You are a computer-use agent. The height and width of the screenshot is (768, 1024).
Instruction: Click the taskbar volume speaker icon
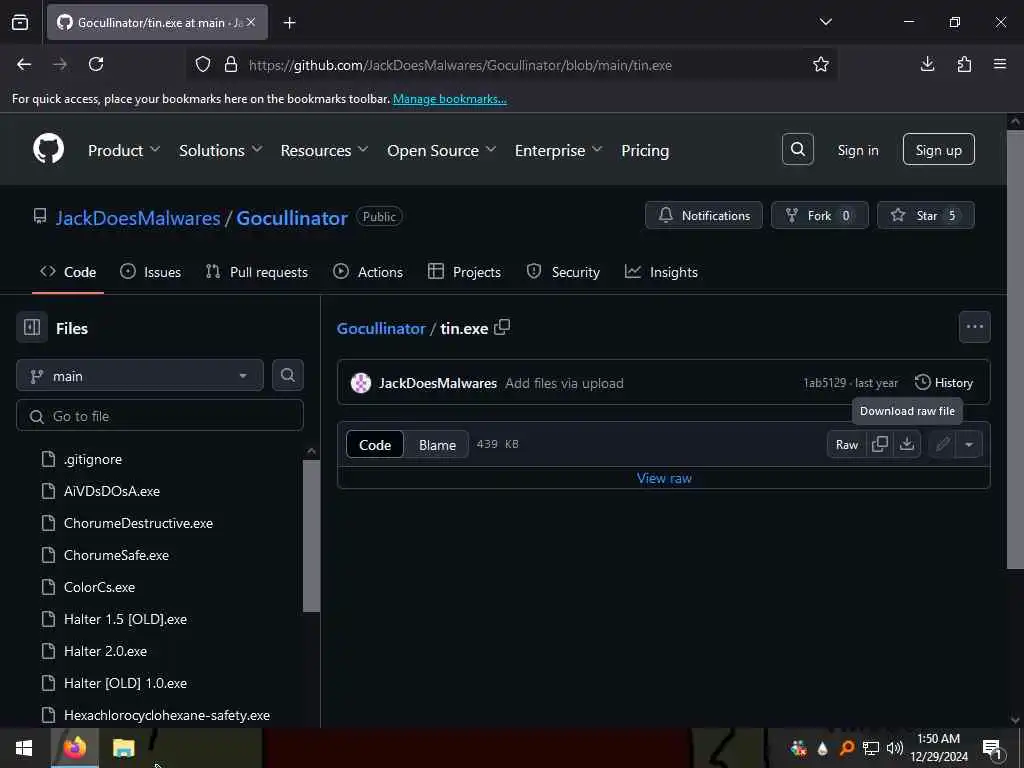(894, 748)
